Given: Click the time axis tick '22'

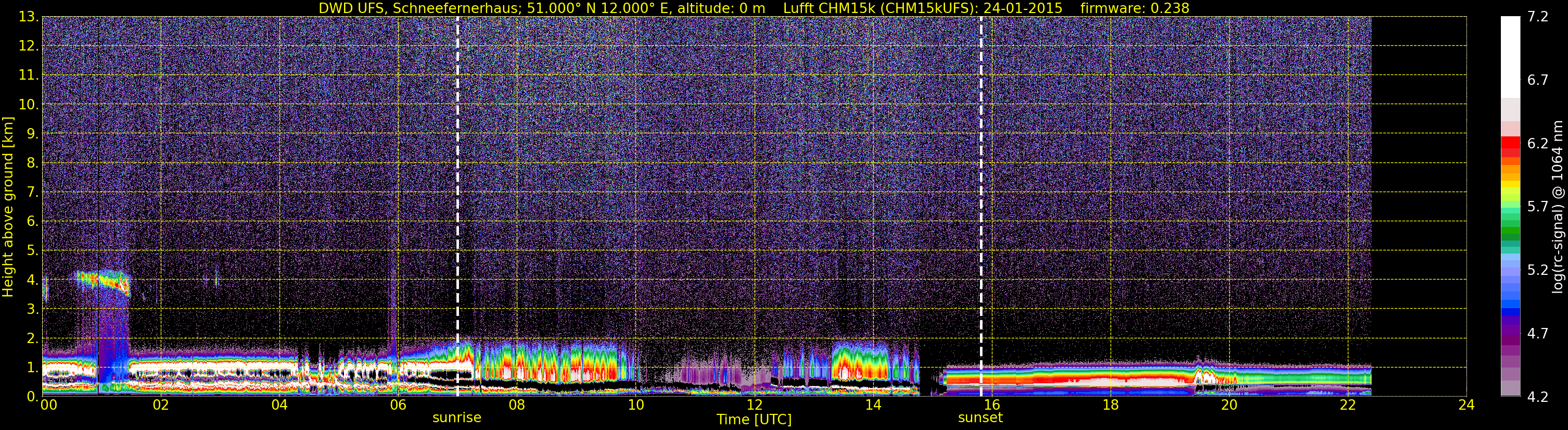Looking at the screenshot, I should (x=1348, y=405).
